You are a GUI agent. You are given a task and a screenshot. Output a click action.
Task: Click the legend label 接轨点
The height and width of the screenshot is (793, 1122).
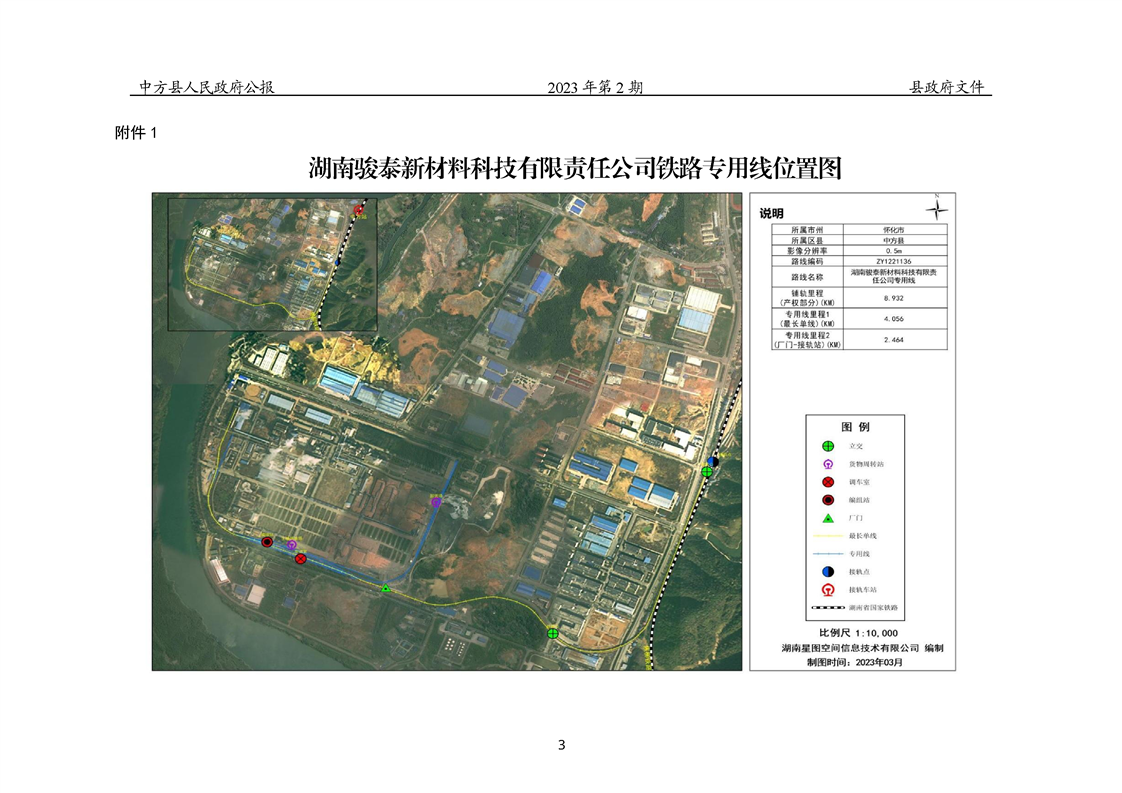point(859,572)
